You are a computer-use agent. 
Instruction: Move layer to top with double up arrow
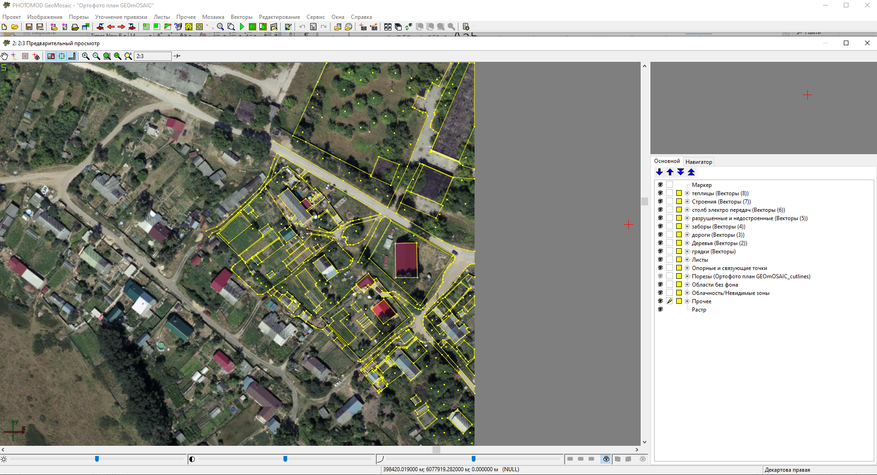click(691, 172)
